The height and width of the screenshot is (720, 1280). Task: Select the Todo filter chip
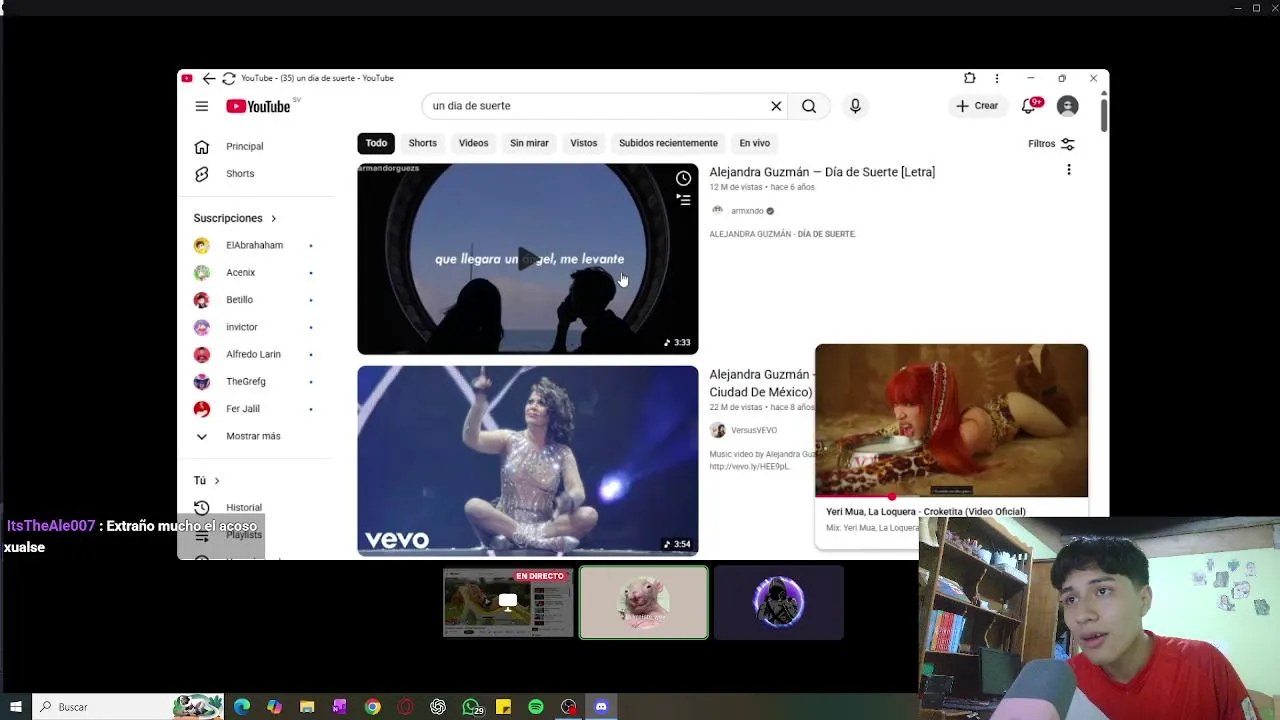(376, 143)
